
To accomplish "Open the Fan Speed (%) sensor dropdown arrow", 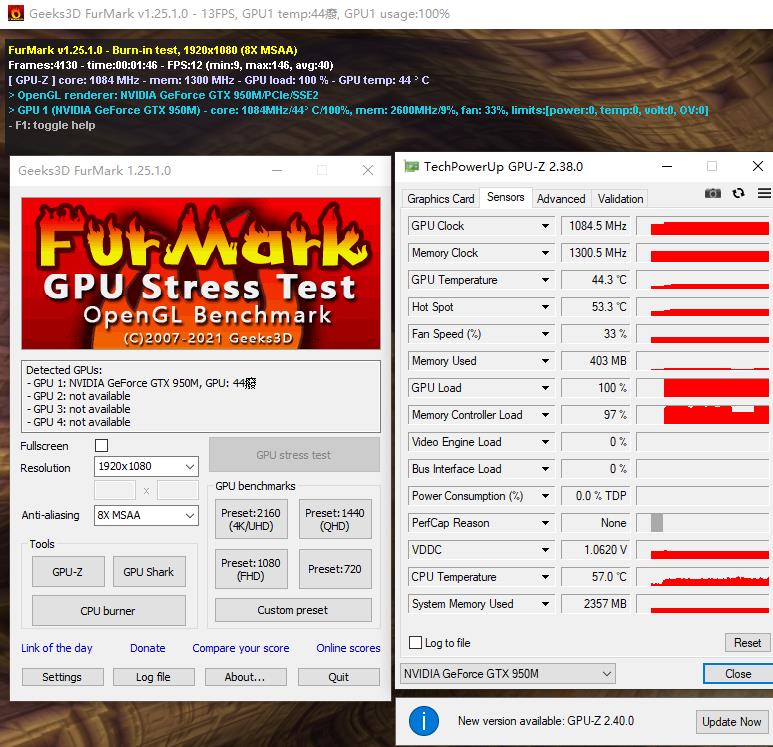I will [545, 334].
